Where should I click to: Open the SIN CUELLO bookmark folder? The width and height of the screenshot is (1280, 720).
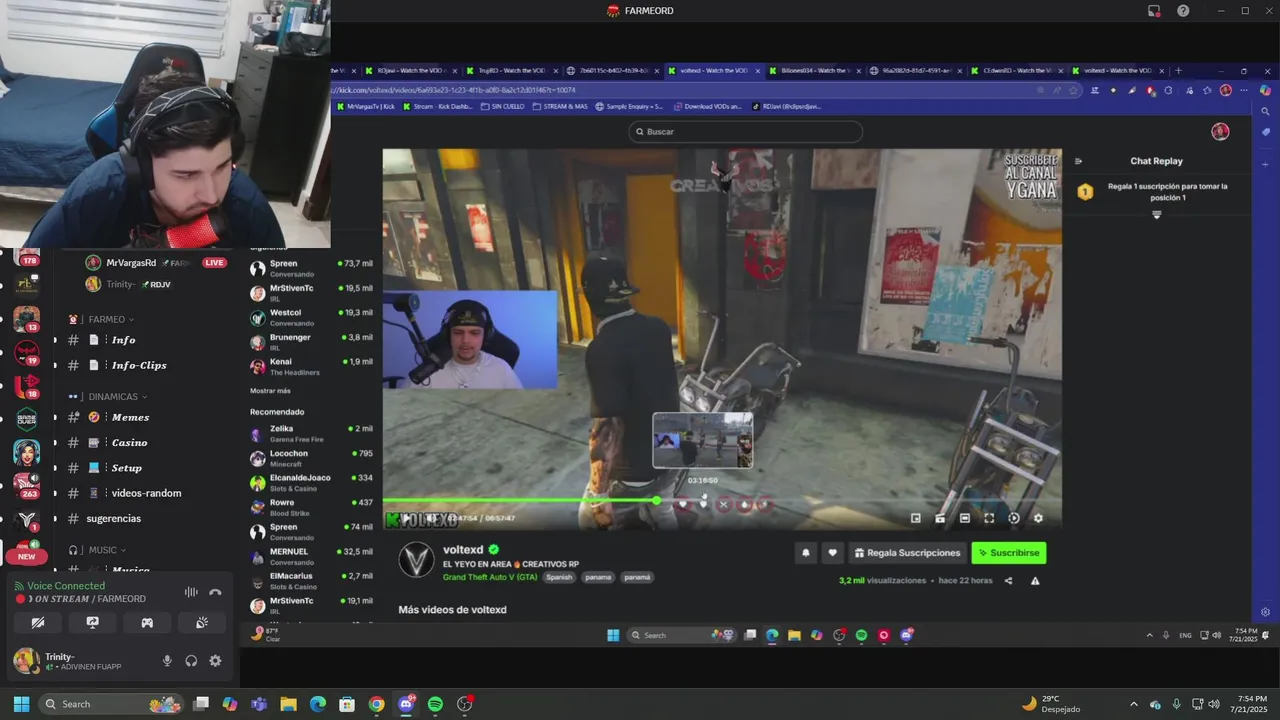coord(505,106)
